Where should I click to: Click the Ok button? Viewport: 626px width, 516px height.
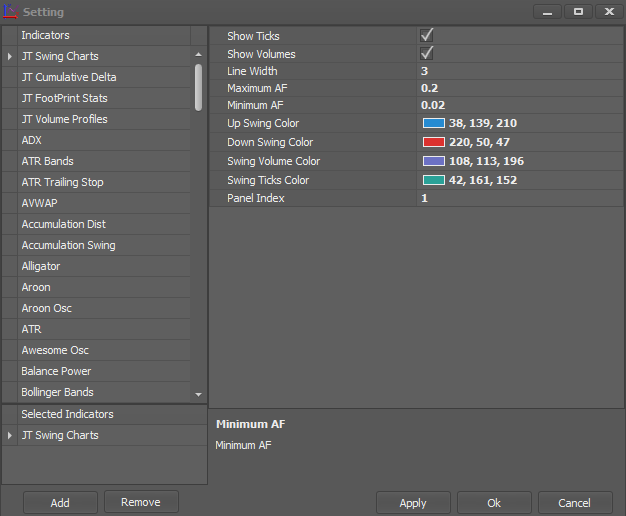[494, 503]
